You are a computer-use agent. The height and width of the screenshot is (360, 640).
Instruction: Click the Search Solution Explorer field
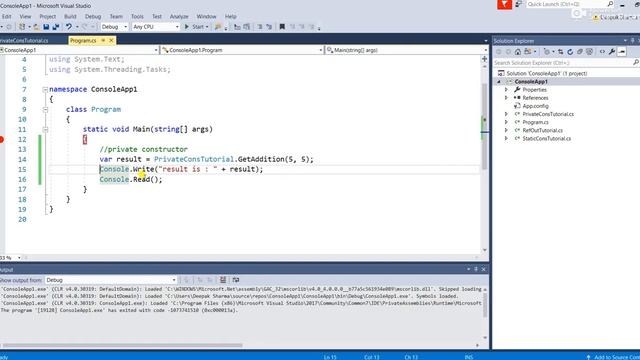click(x=565, y=63)
